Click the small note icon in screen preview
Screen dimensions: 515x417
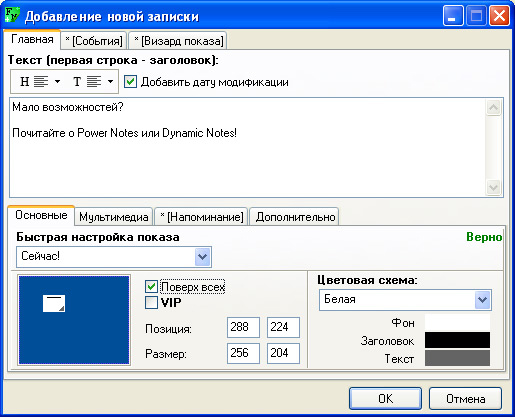pyautogui.click(x=54, y=303)
